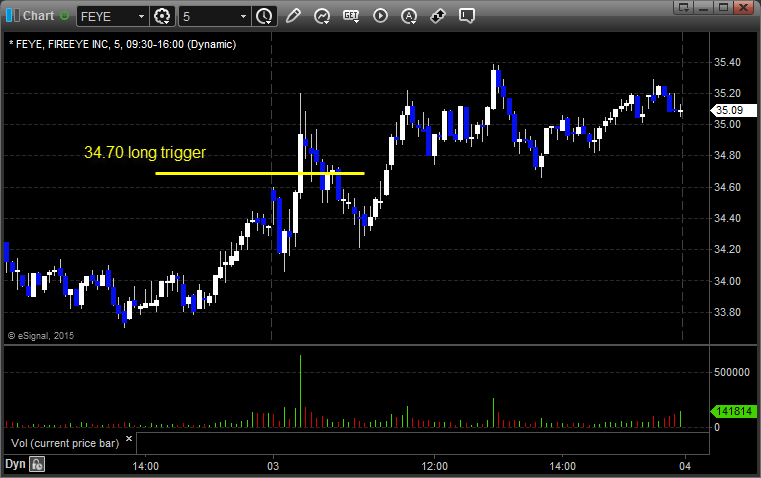Screen dimensions: 761x478
Task: Select the yellow trigger line
Action: [x=260, y=173]
